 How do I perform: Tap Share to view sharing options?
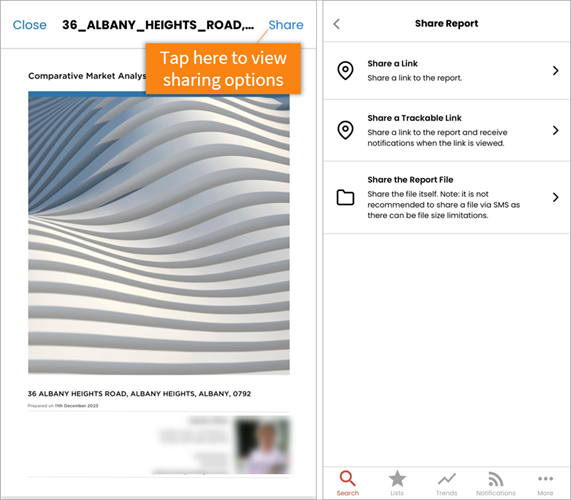(x=286, y=25)
